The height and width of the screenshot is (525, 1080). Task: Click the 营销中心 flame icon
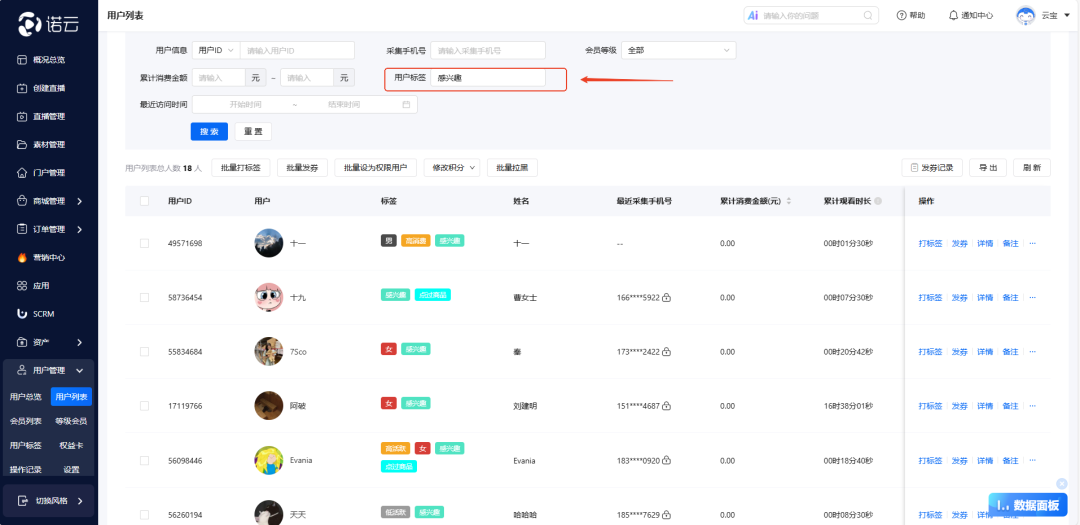tap(22, 257)
